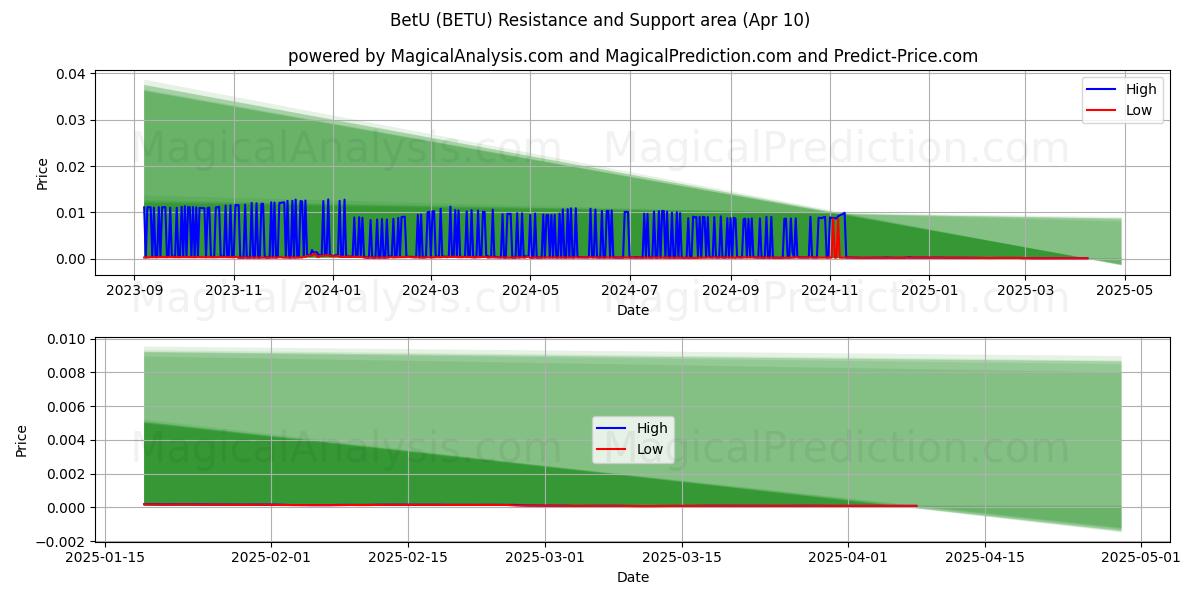The image size is (1200, 600).
Task: Click the chart title 'BetU (BETU) Resistance and Support area'
Action: click(x=598, y=20)
